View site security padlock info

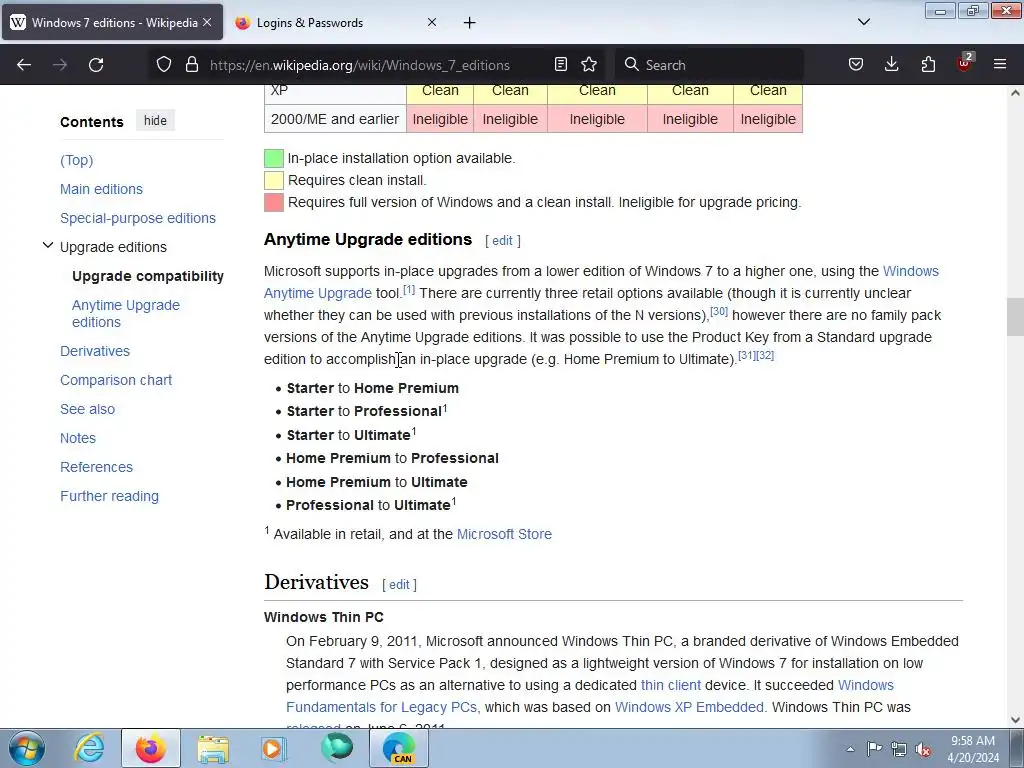(x=191, y=65)
